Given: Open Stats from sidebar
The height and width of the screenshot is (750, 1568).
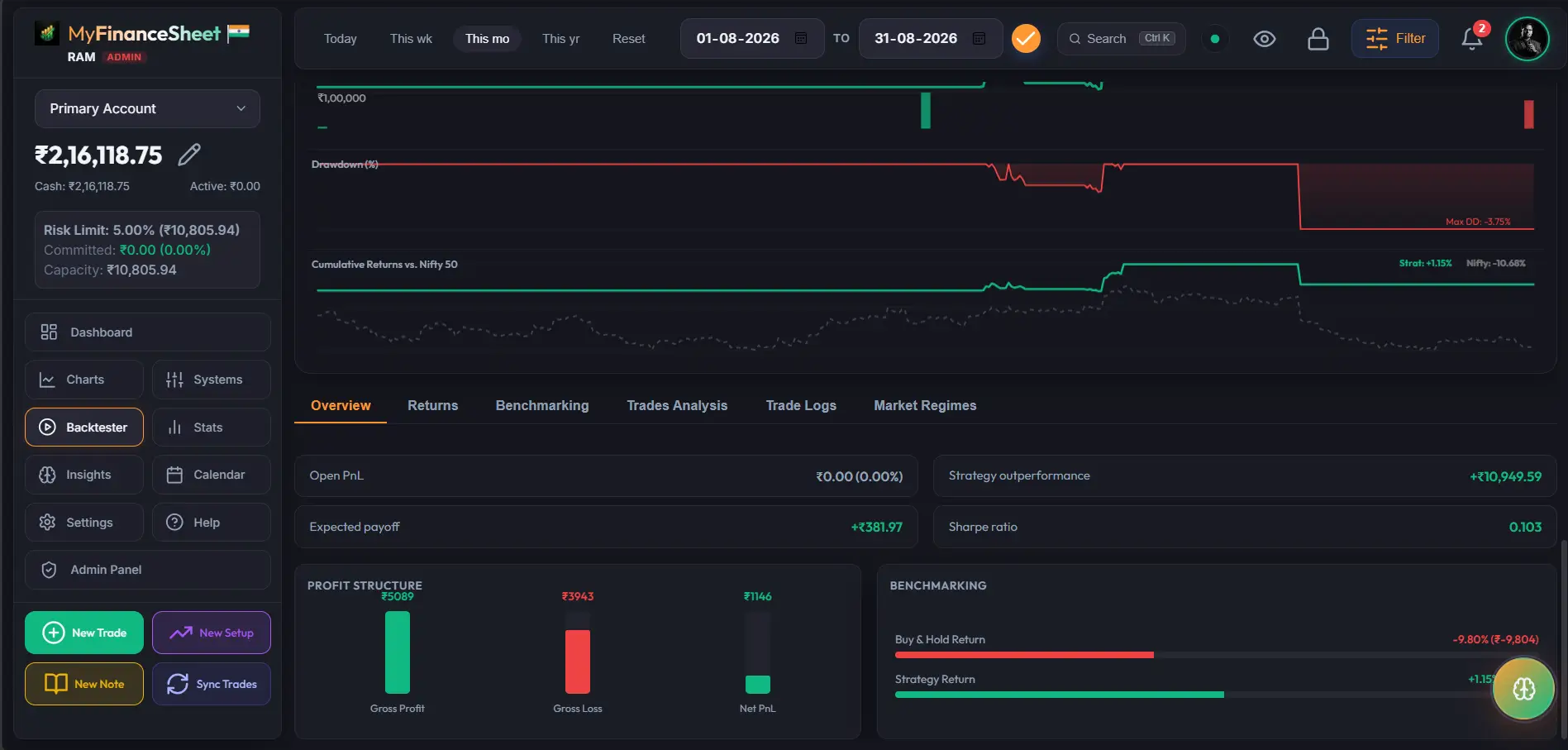Looking at the screenshot, I should [x=211, y=427].
